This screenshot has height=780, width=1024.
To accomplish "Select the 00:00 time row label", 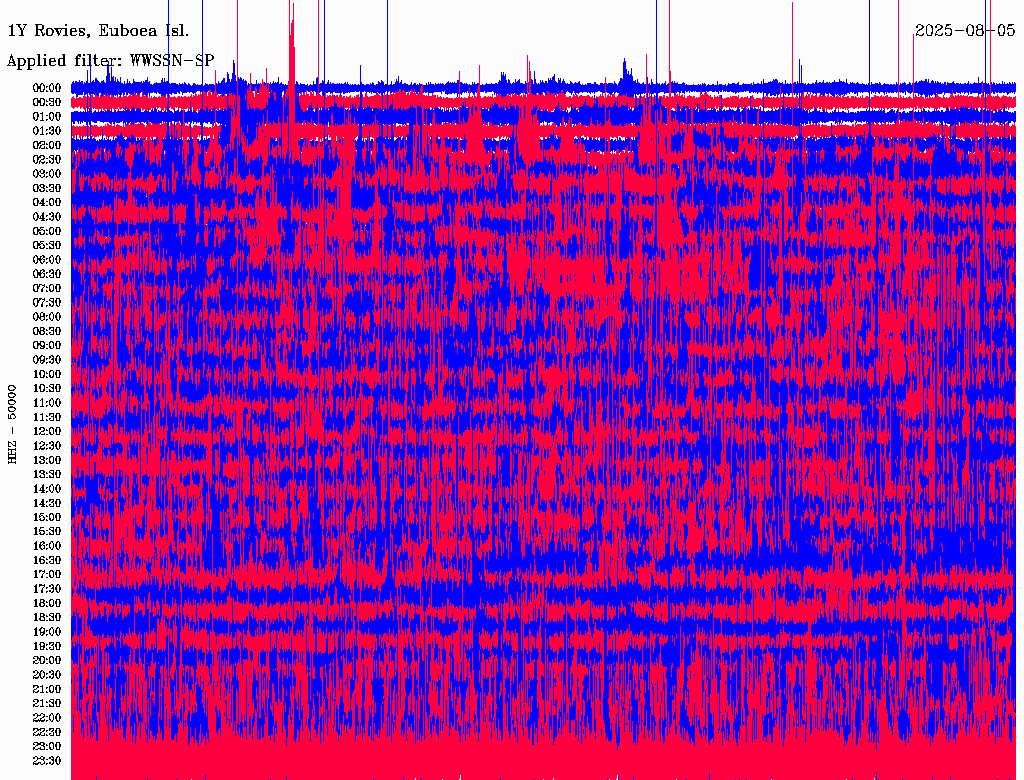I will click(x=46, y=88).
